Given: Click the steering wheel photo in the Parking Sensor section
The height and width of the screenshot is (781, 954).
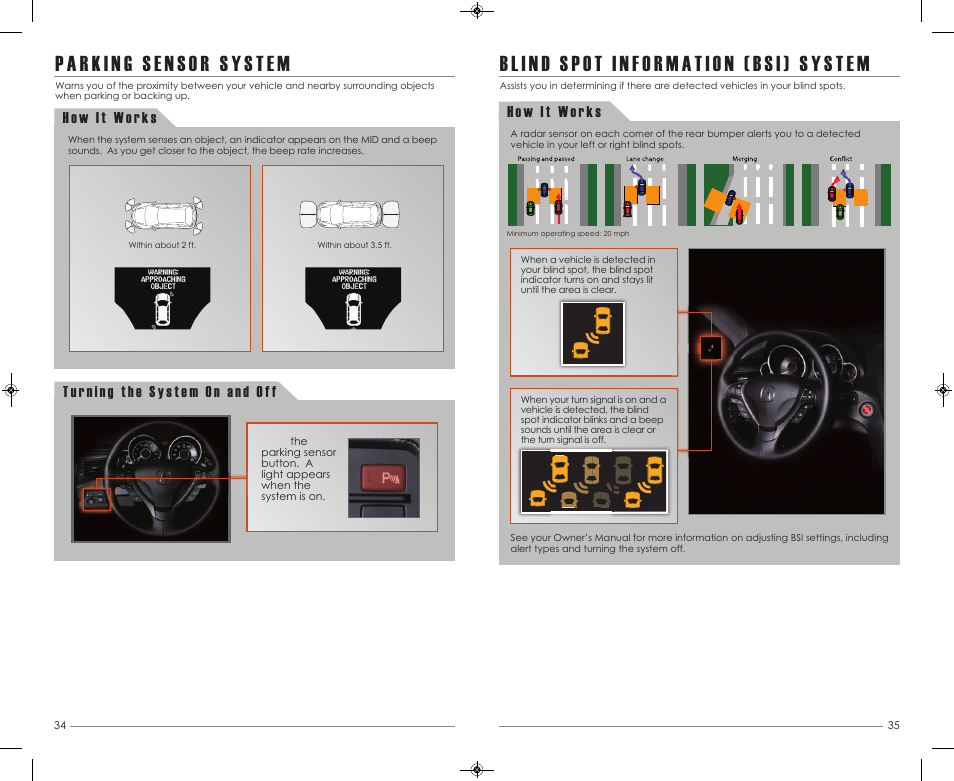Looking at the screenshot, I should [151, 479].
